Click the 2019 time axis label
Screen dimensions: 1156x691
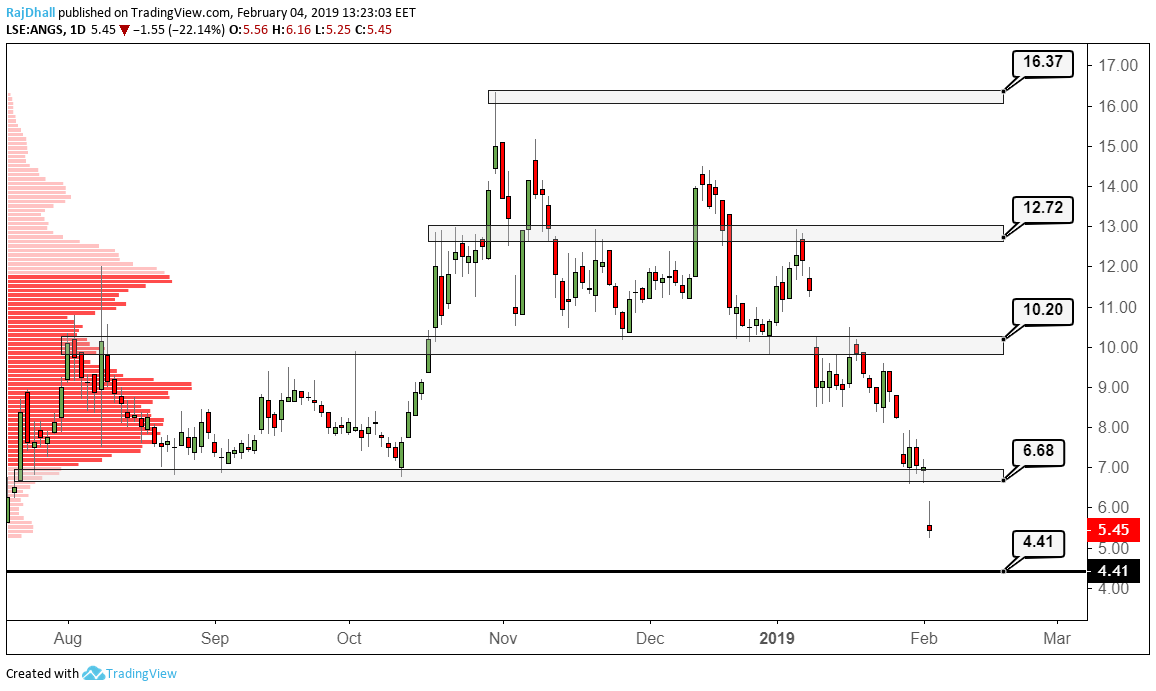coord(777,639)
